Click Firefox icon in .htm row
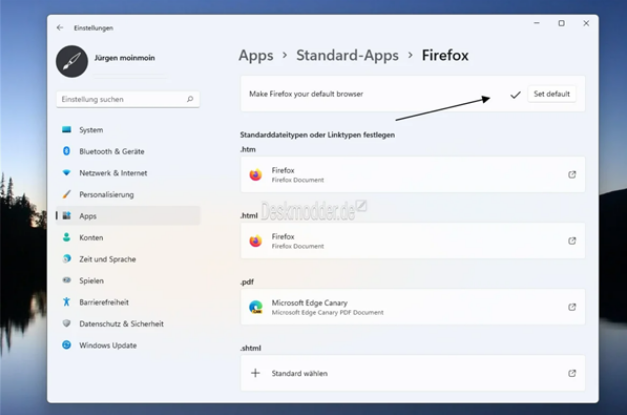The width and height of the screenshot is (627, 415). [x=256, y=175]
